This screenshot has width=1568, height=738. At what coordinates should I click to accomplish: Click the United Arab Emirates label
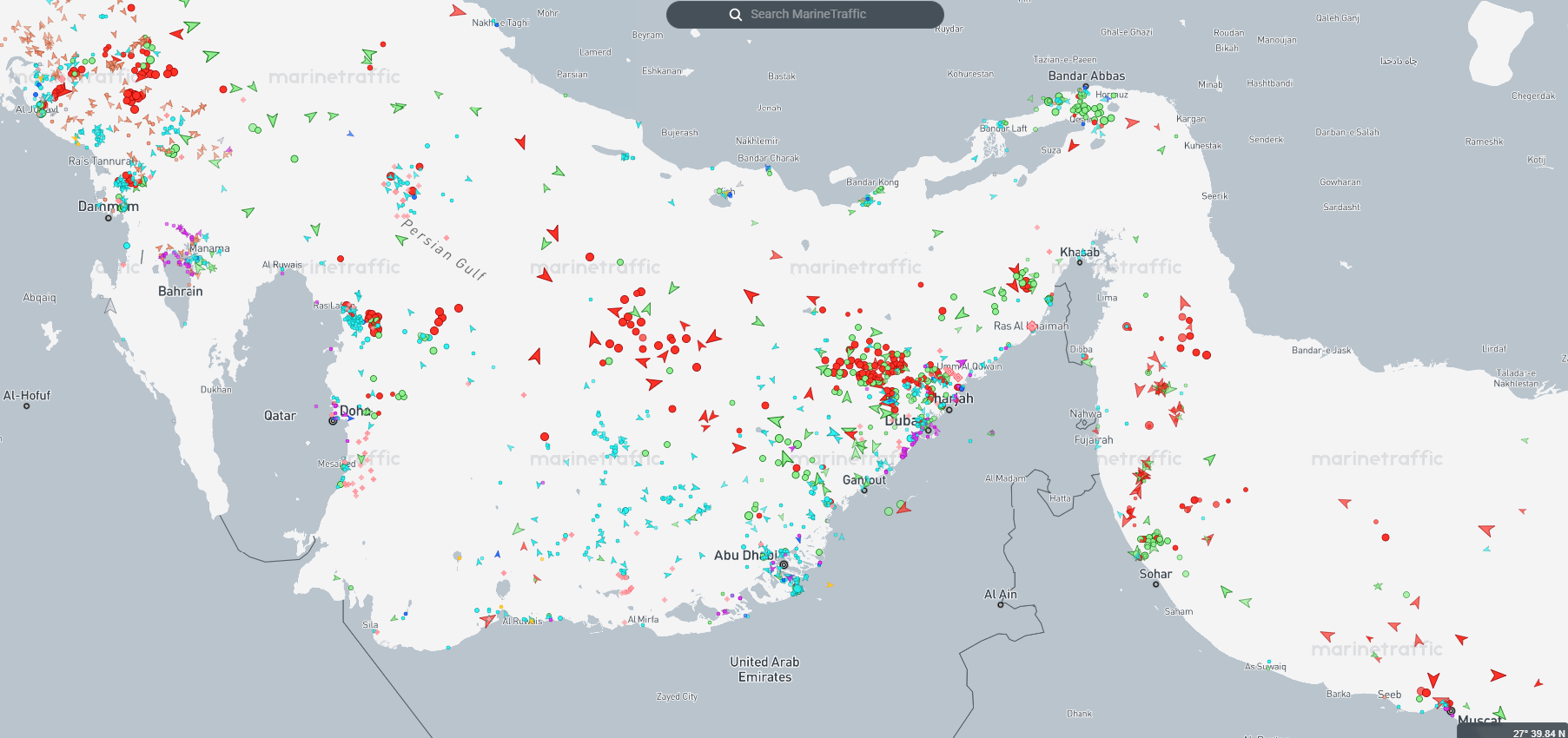(764, 669)
